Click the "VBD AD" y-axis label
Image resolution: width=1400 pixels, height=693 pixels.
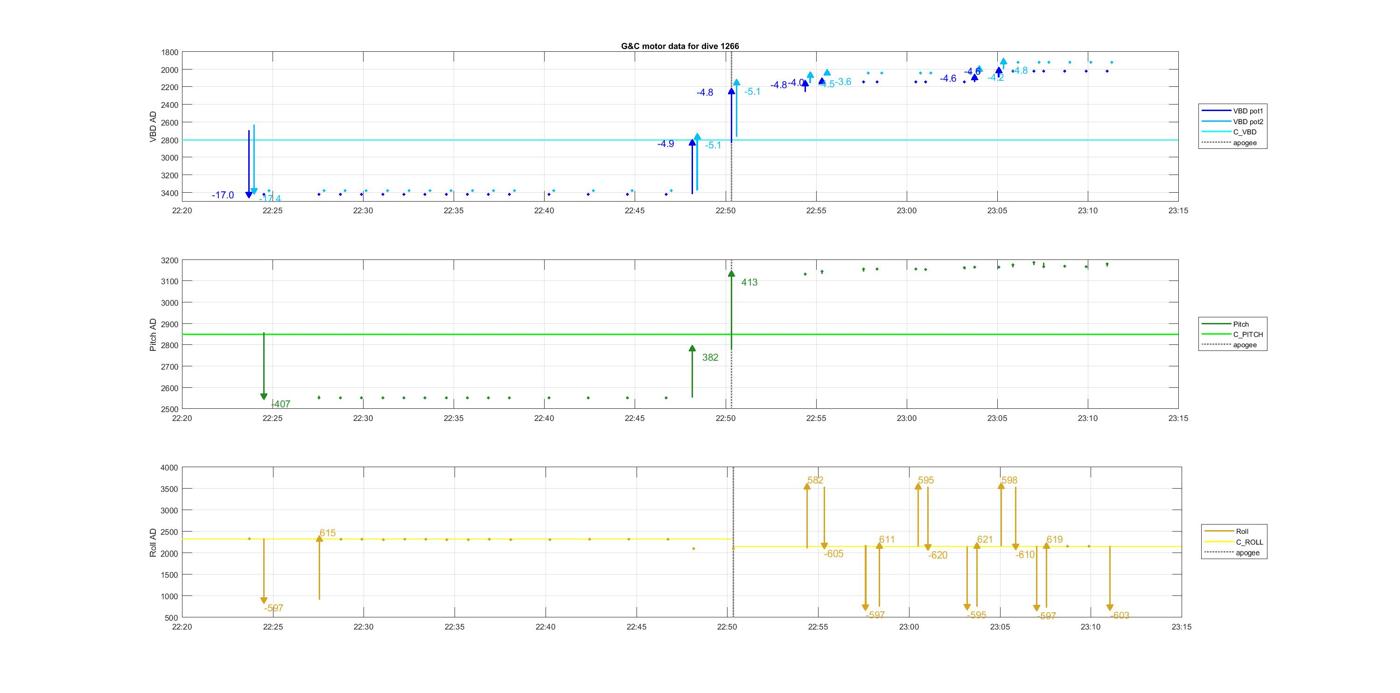153,125
